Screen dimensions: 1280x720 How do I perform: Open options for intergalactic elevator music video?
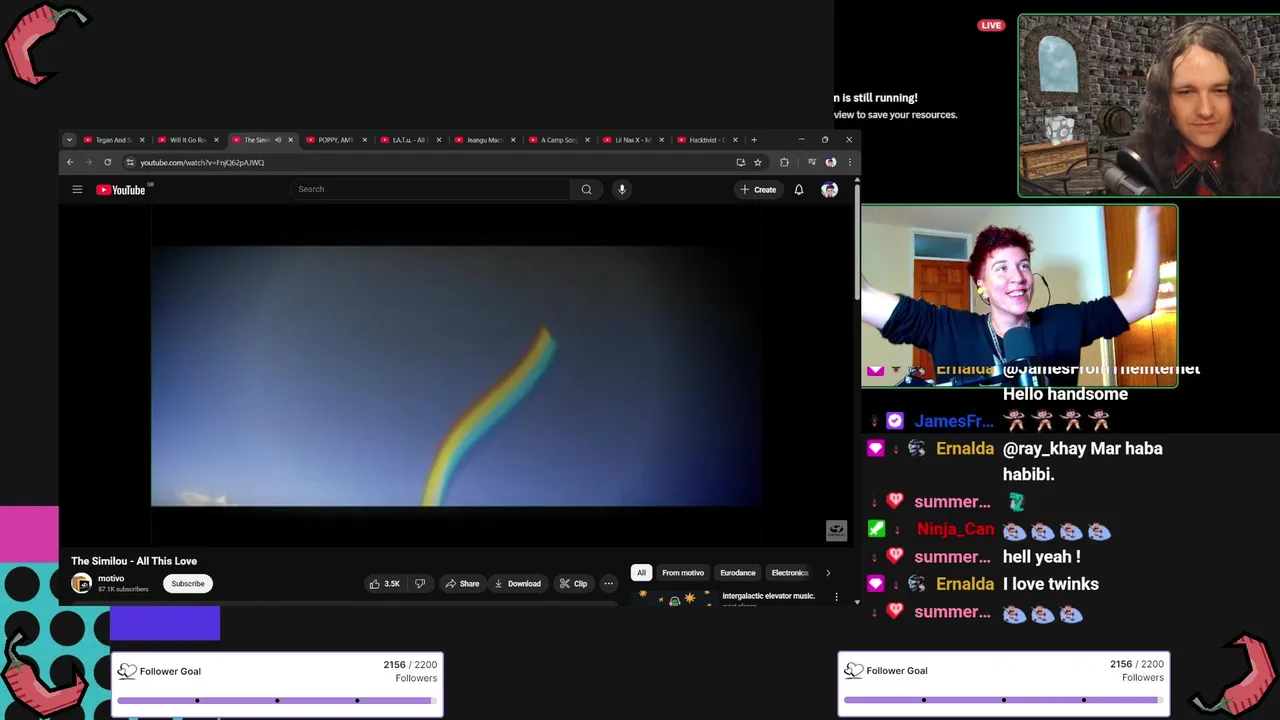836,597
